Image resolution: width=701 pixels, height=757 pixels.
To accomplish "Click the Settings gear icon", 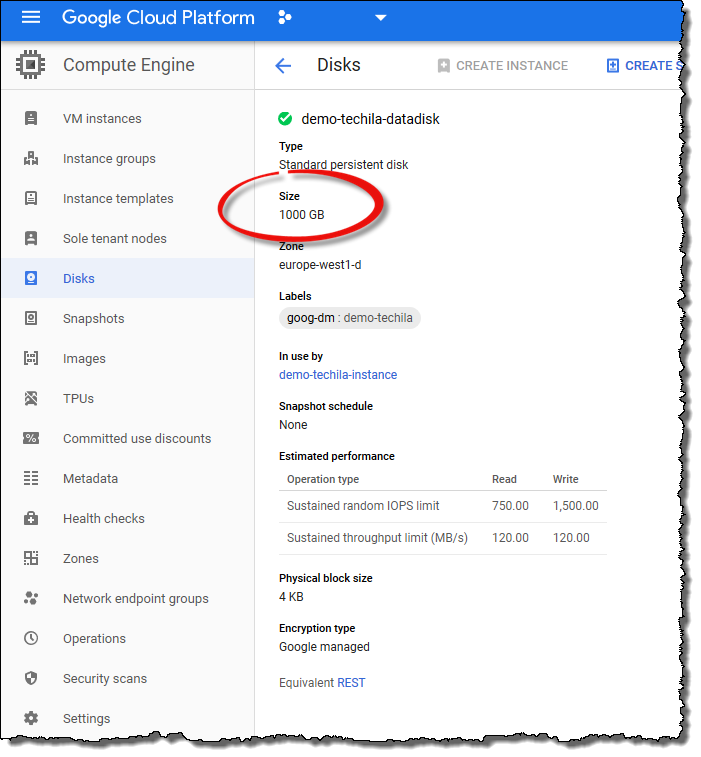I will (x=31, y=719).
